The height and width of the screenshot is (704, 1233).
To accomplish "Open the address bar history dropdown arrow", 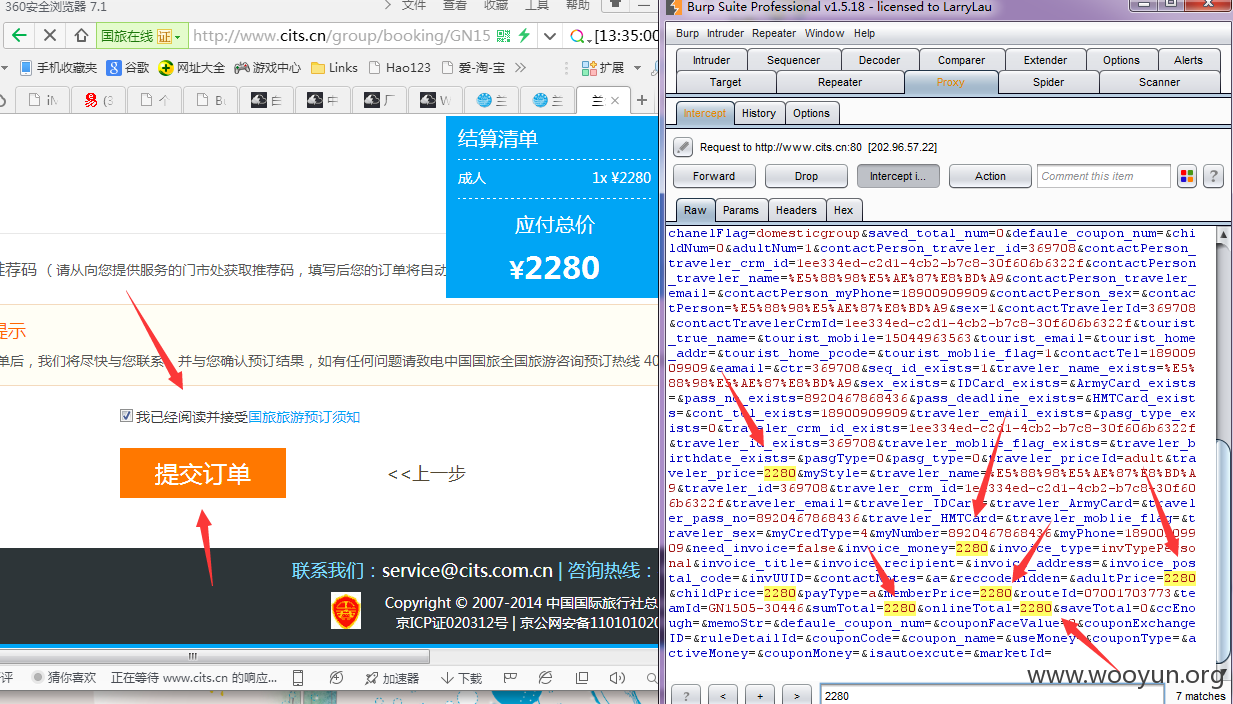I will pos(549,36).
